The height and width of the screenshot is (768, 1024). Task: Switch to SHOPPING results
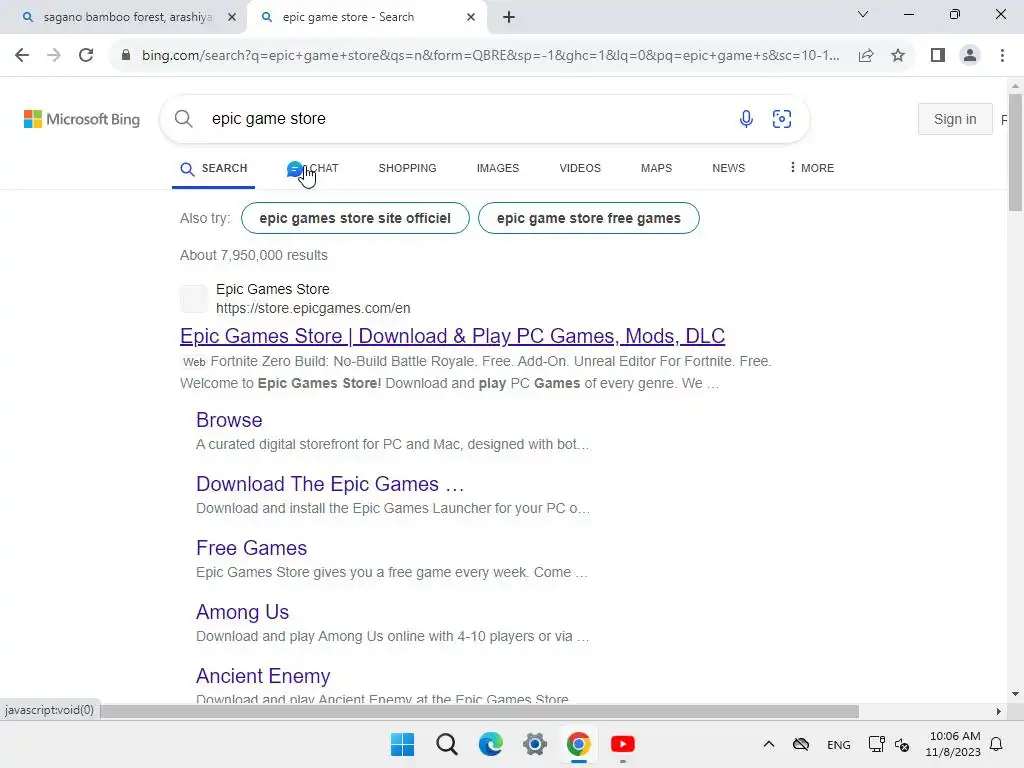(x=408, y=168)
